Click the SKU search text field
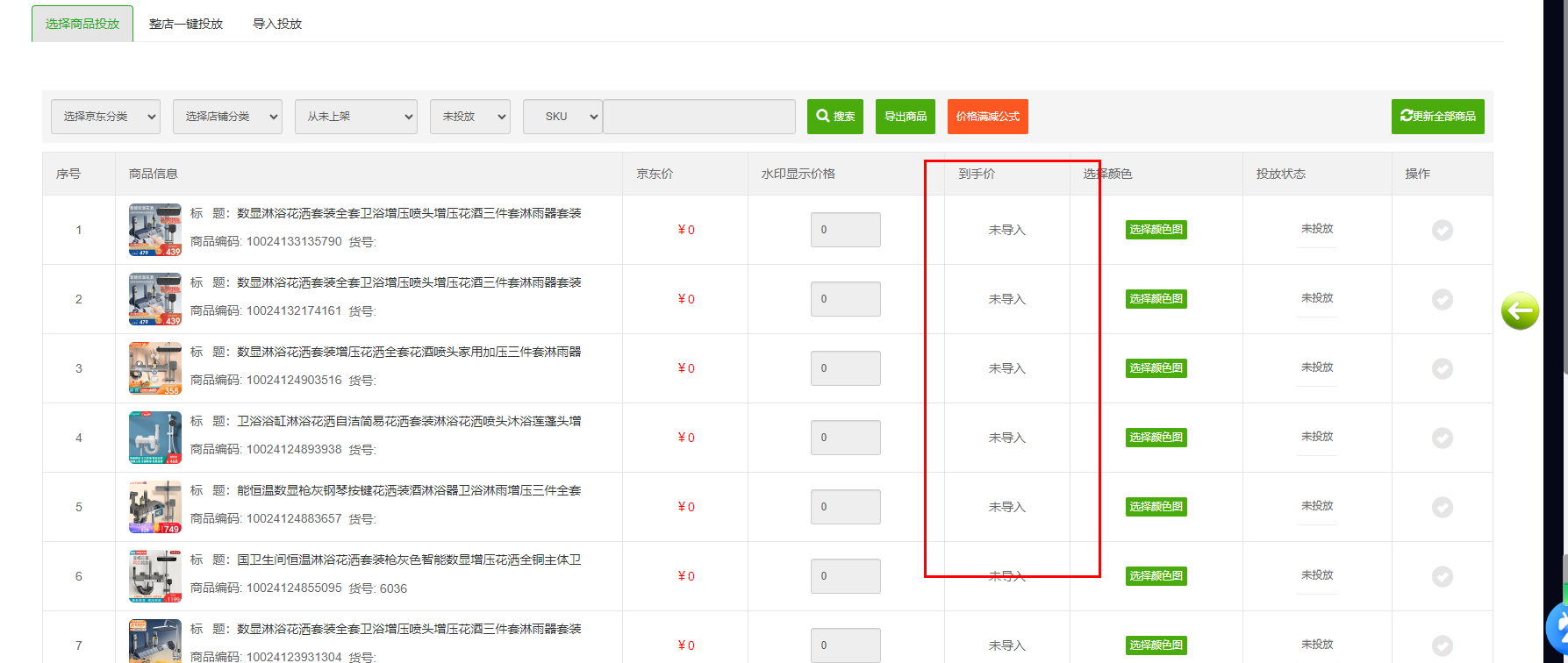 [x=698, y=117]
